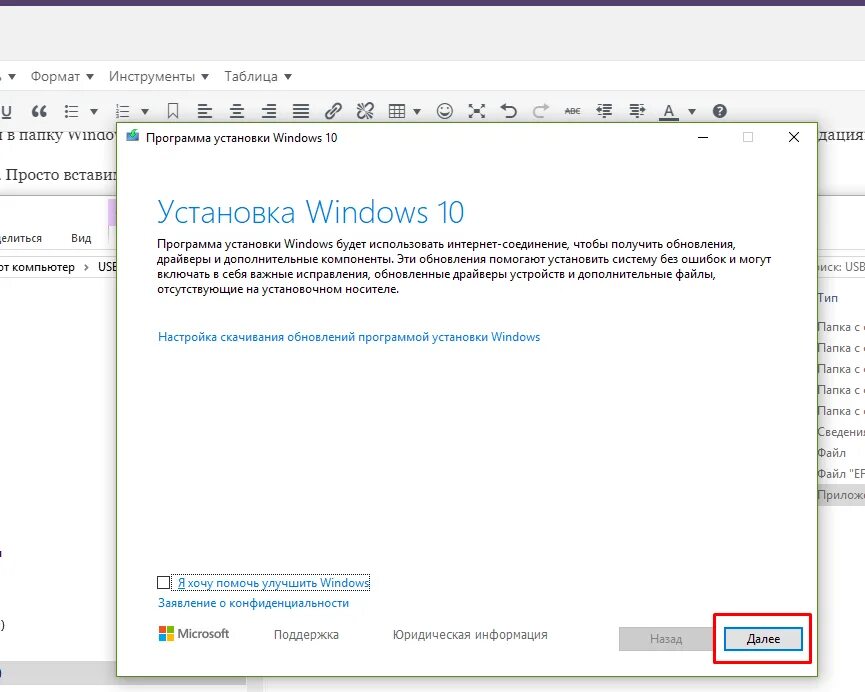Open keyboard shortcuts help question-mark icon
Screen dimensions: 865x692
click(719, 111)
